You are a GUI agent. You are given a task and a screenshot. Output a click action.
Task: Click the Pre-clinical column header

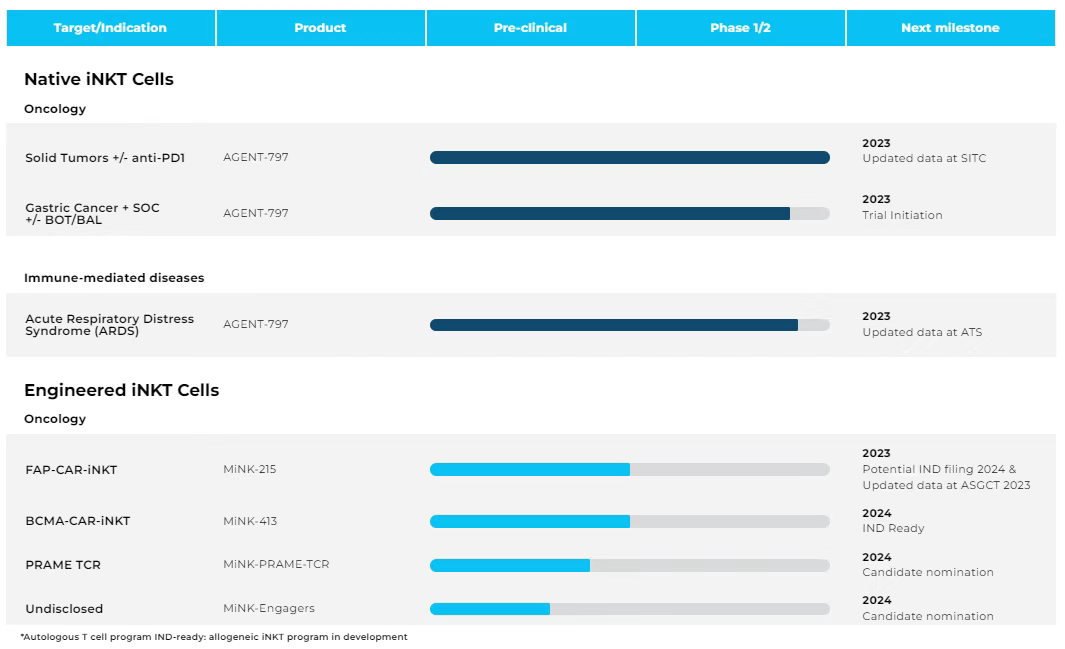pyautogui.click(x=530, y=28)
